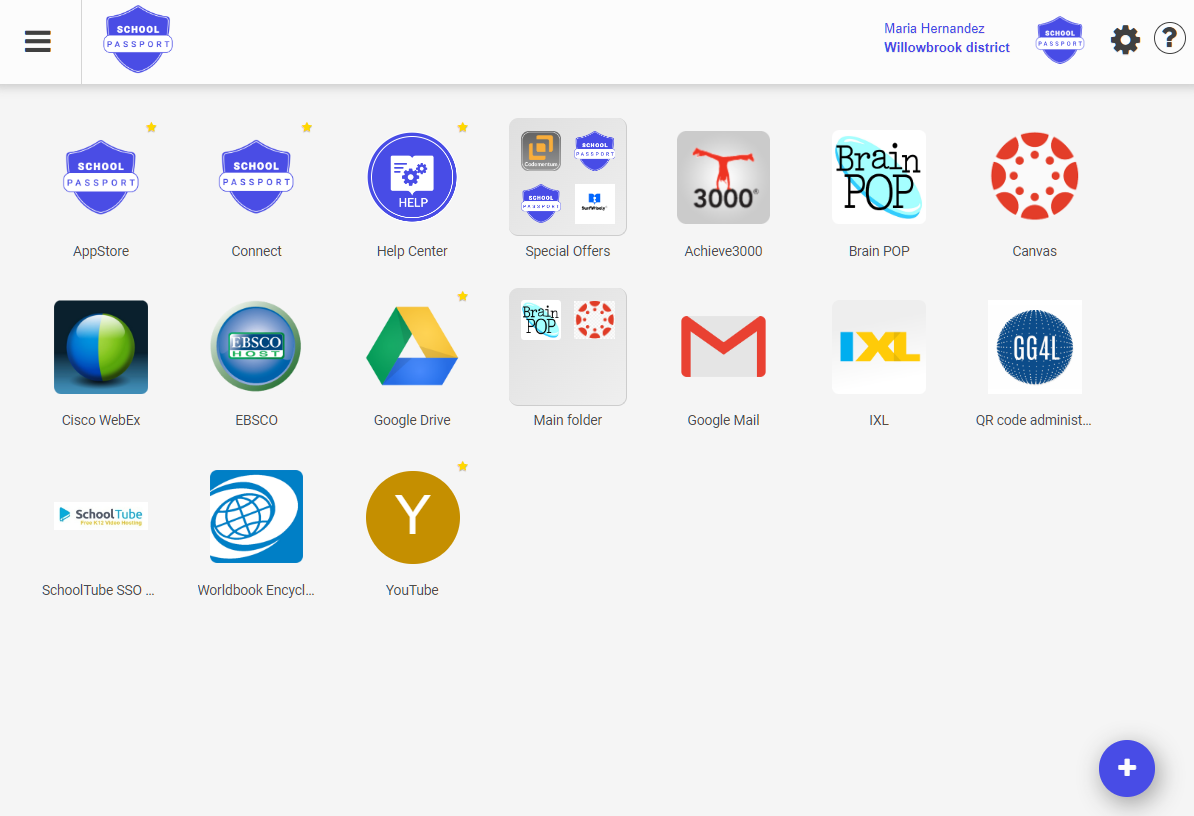Click the Special Offers label

click(568, 251)
